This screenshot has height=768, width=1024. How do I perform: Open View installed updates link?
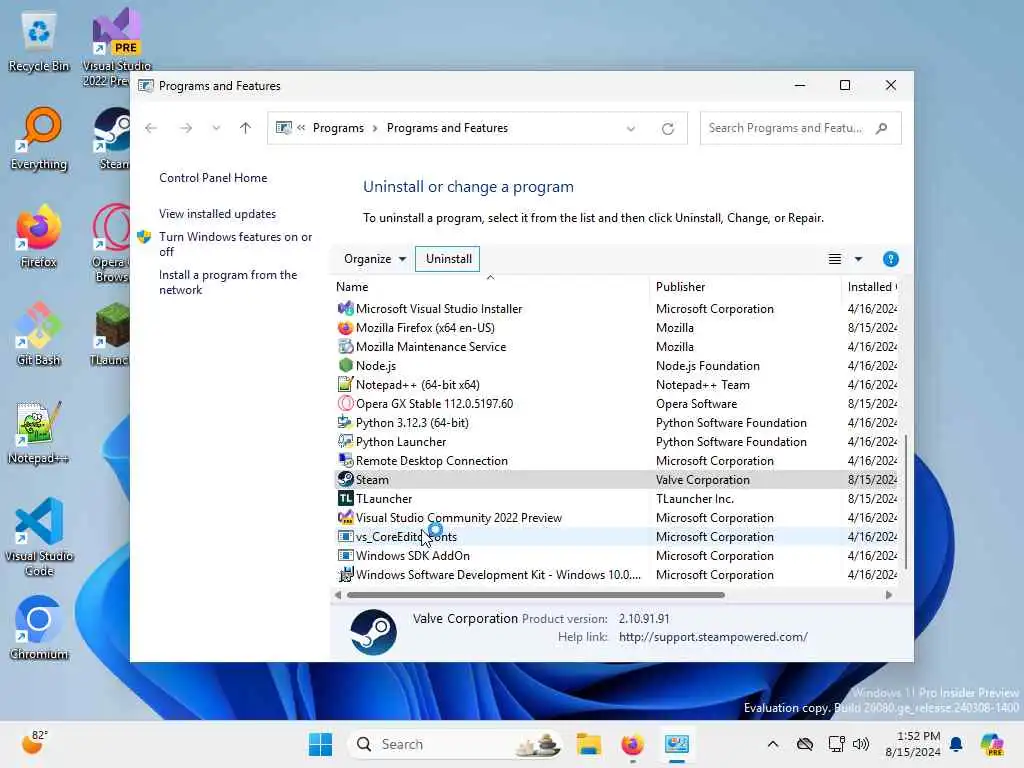point(217,214)
